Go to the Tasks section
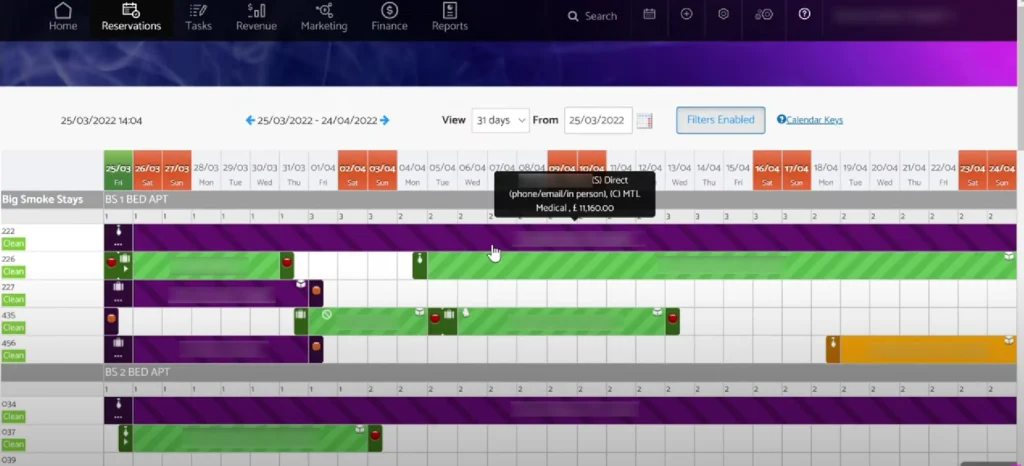This screenshot has height=466, width=1024. [x=198, y=17]
